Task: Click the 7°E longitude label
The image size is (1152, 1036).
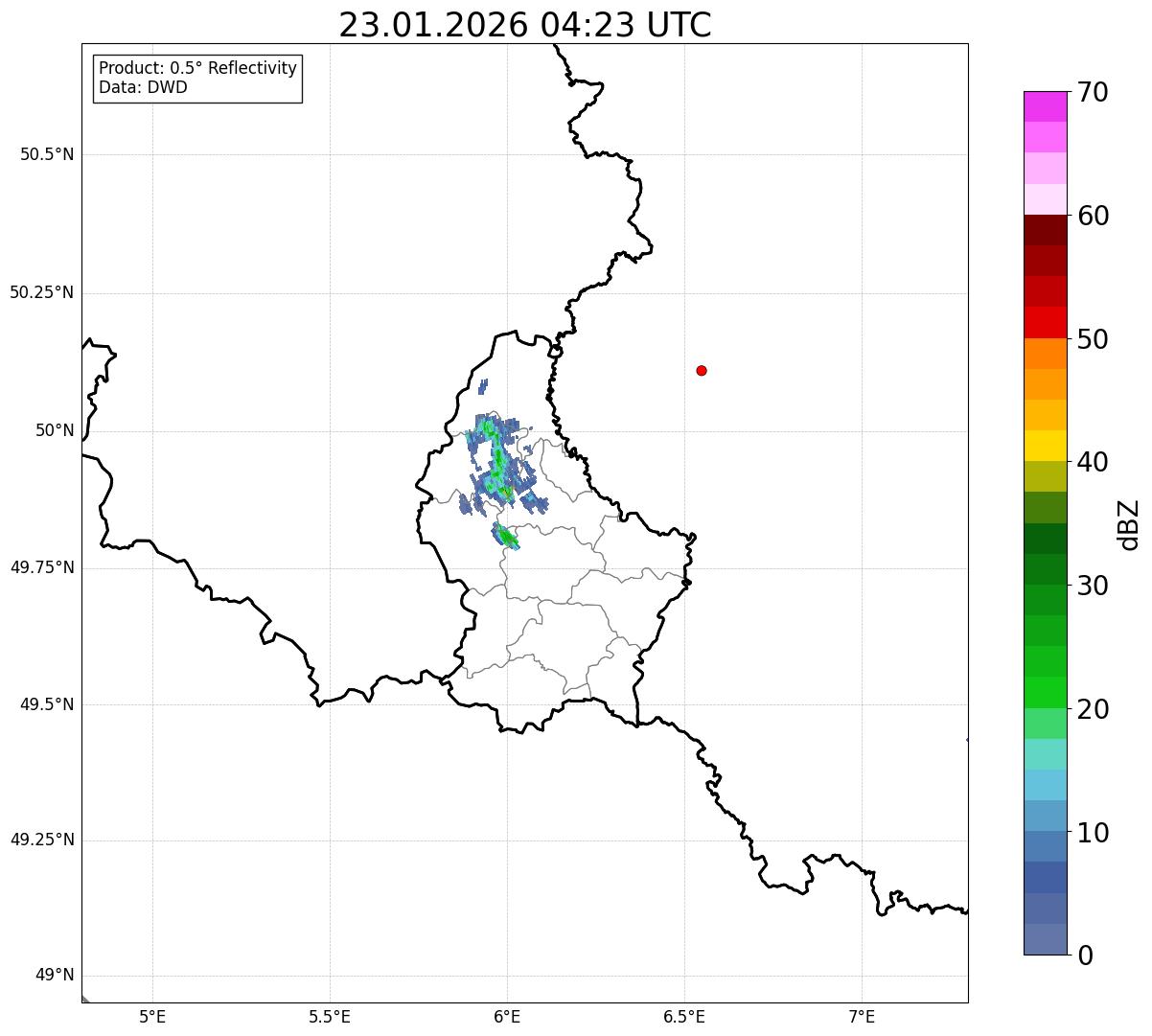Action: (862, 1017)
